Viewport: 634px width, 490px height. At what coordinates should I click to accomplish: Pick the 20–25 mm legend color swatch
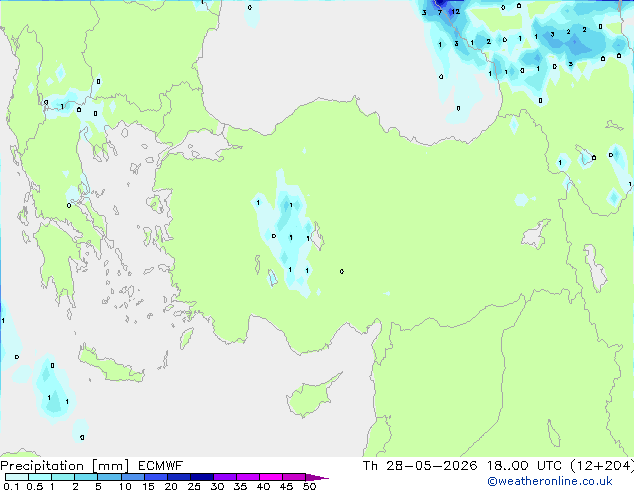[178, 477]
